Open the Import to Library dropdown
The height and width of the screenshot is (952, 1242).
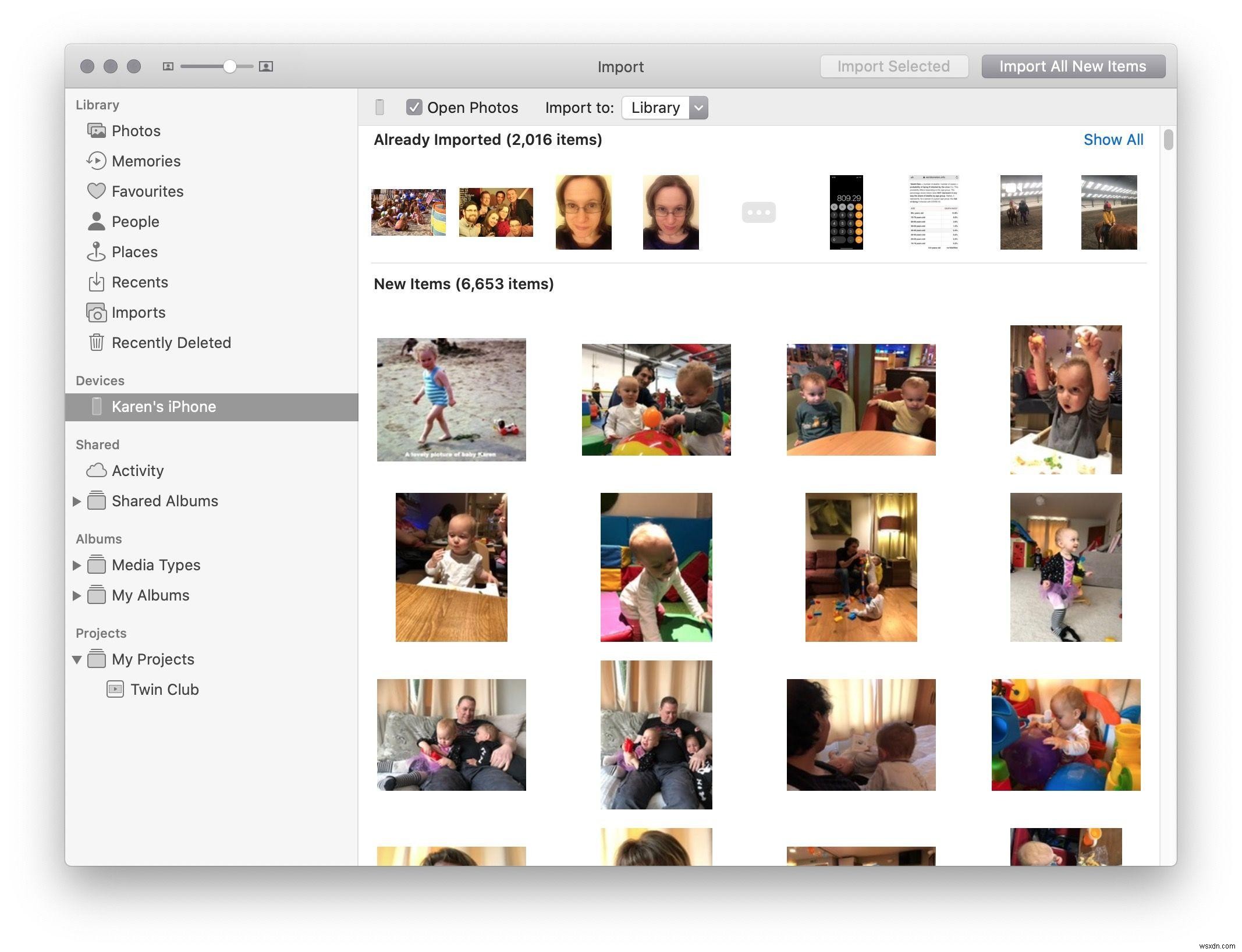point(663,107)
